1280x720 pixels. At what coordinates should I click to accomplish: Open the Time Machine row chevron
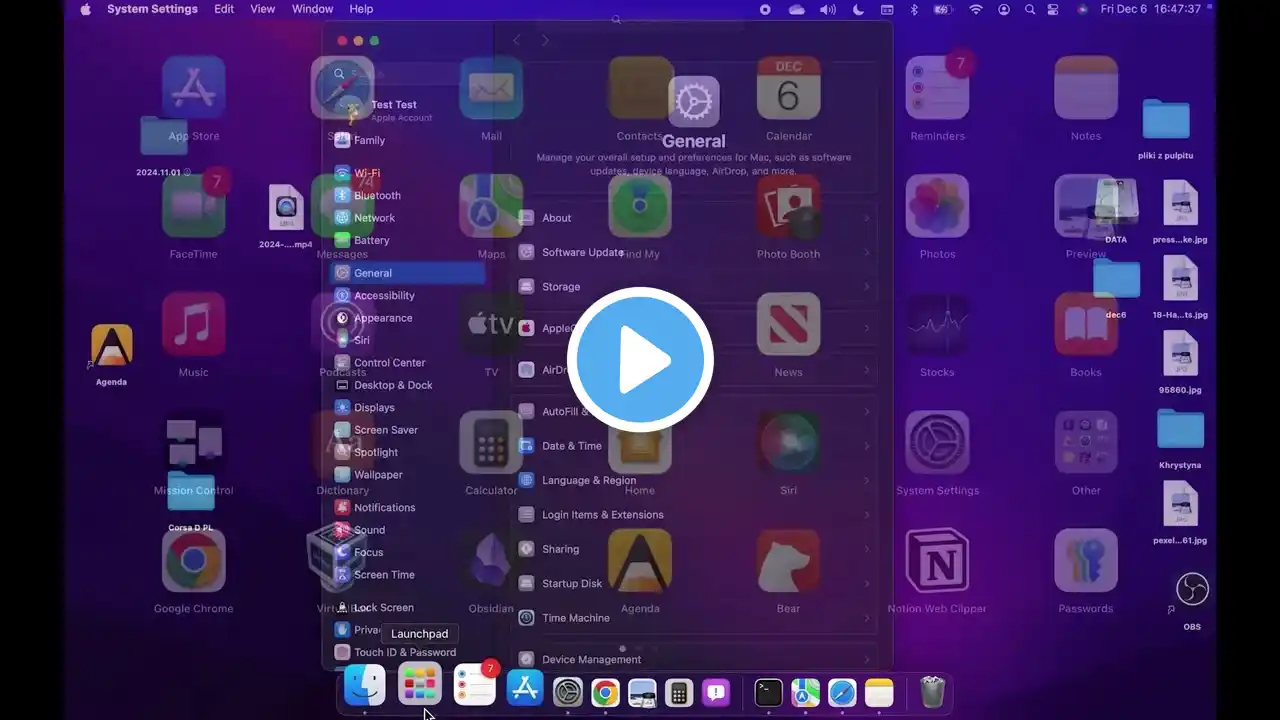tap(867, 618)
